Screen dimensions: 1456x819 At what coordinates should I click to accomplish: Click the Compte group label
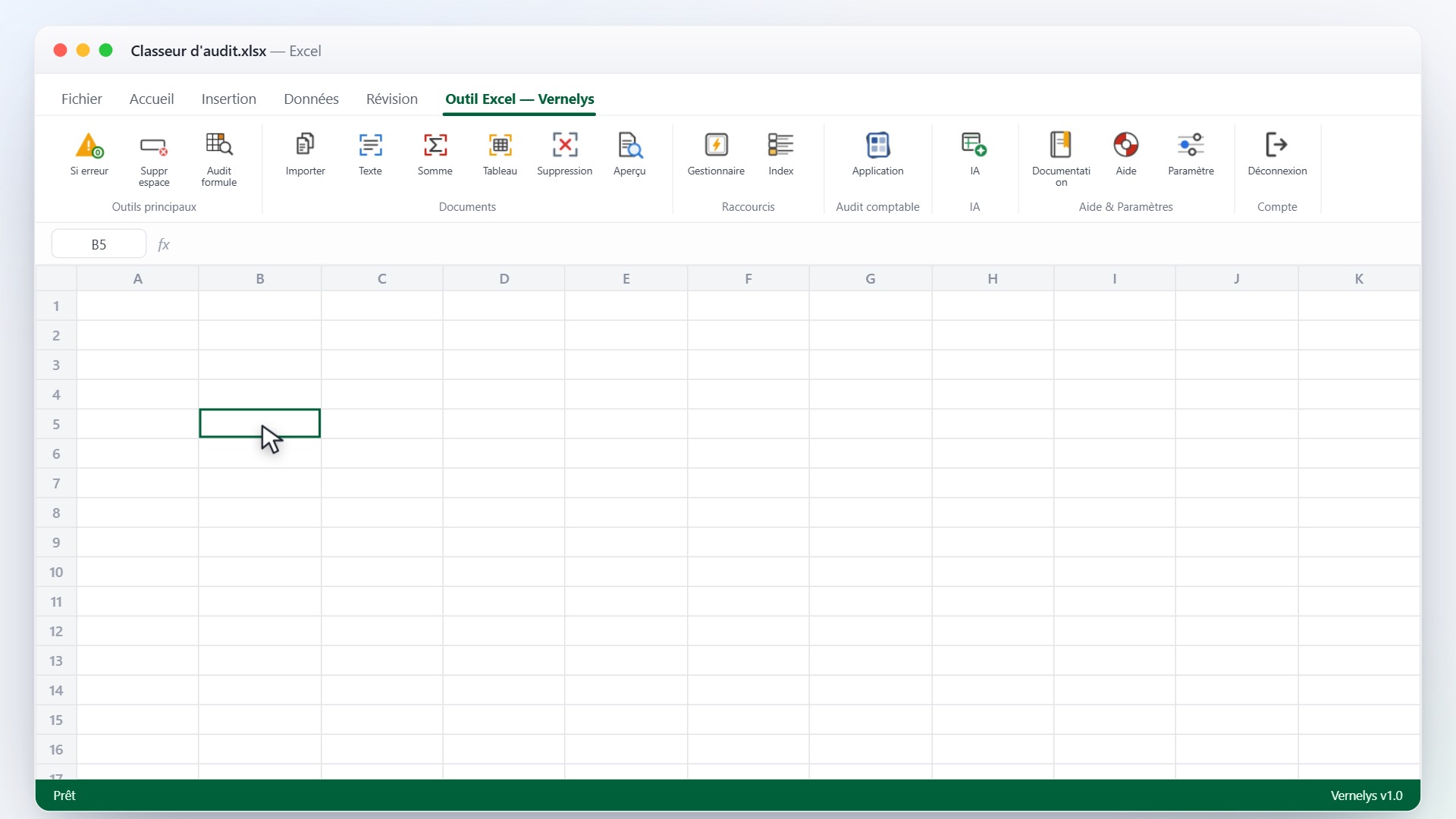pos(1277,207)
